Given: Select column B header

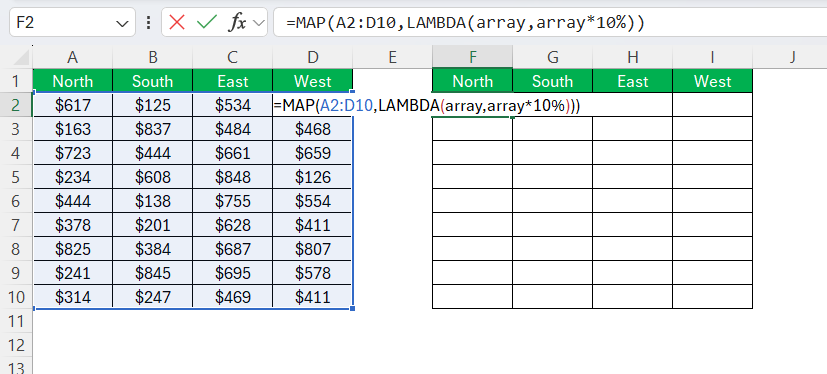Looking at the screenshot, I should (x=152, y=57).
